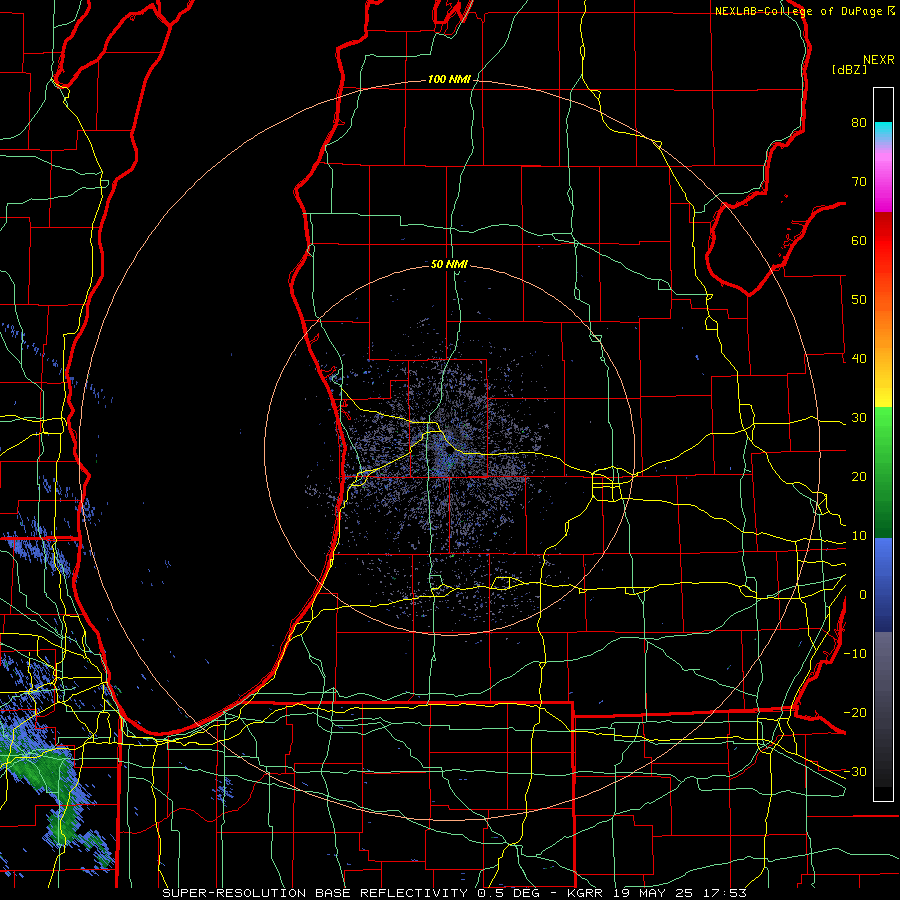Click the 40 dBZ scale value

859,359
